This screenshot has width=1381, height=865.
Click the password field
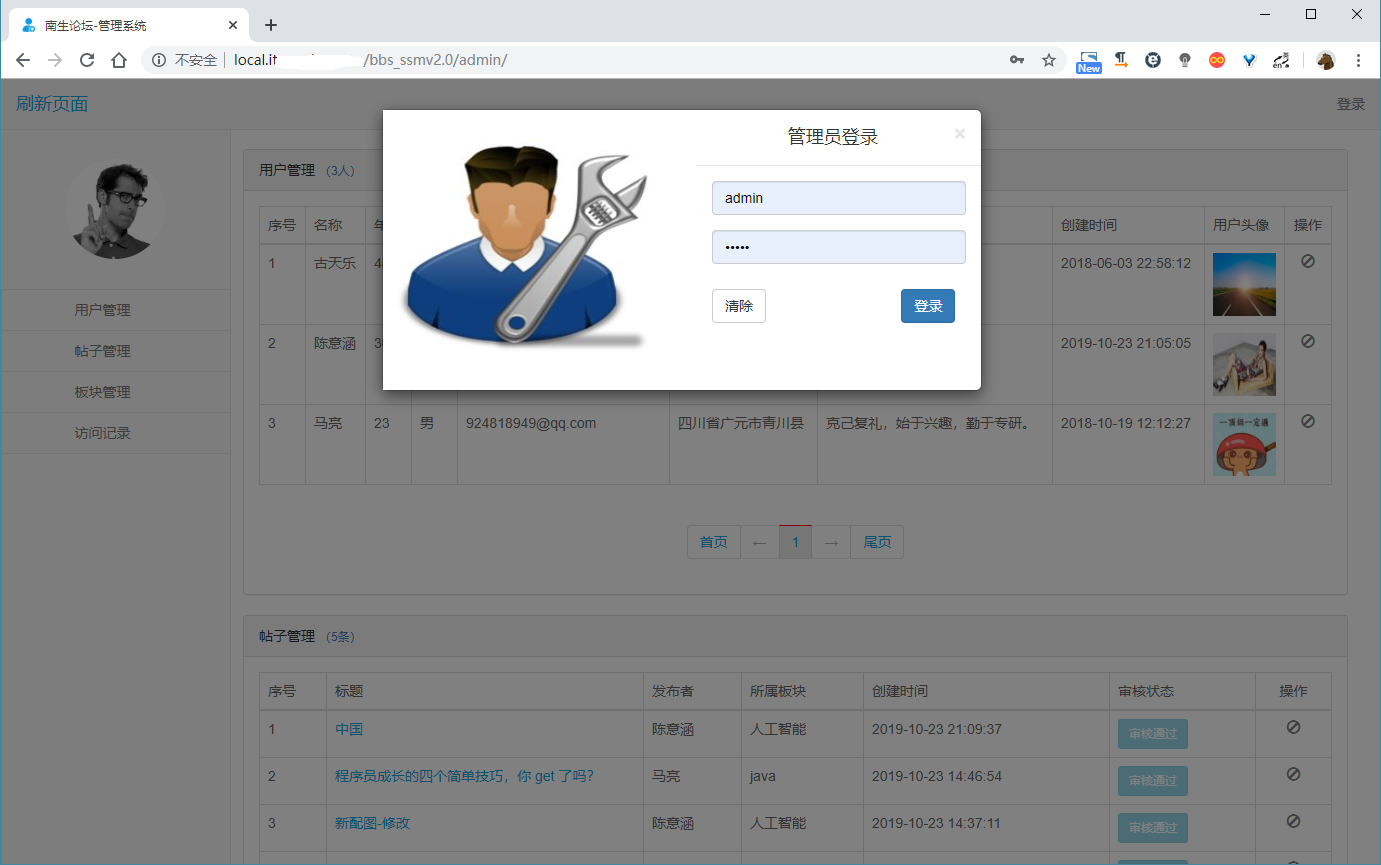839,247
